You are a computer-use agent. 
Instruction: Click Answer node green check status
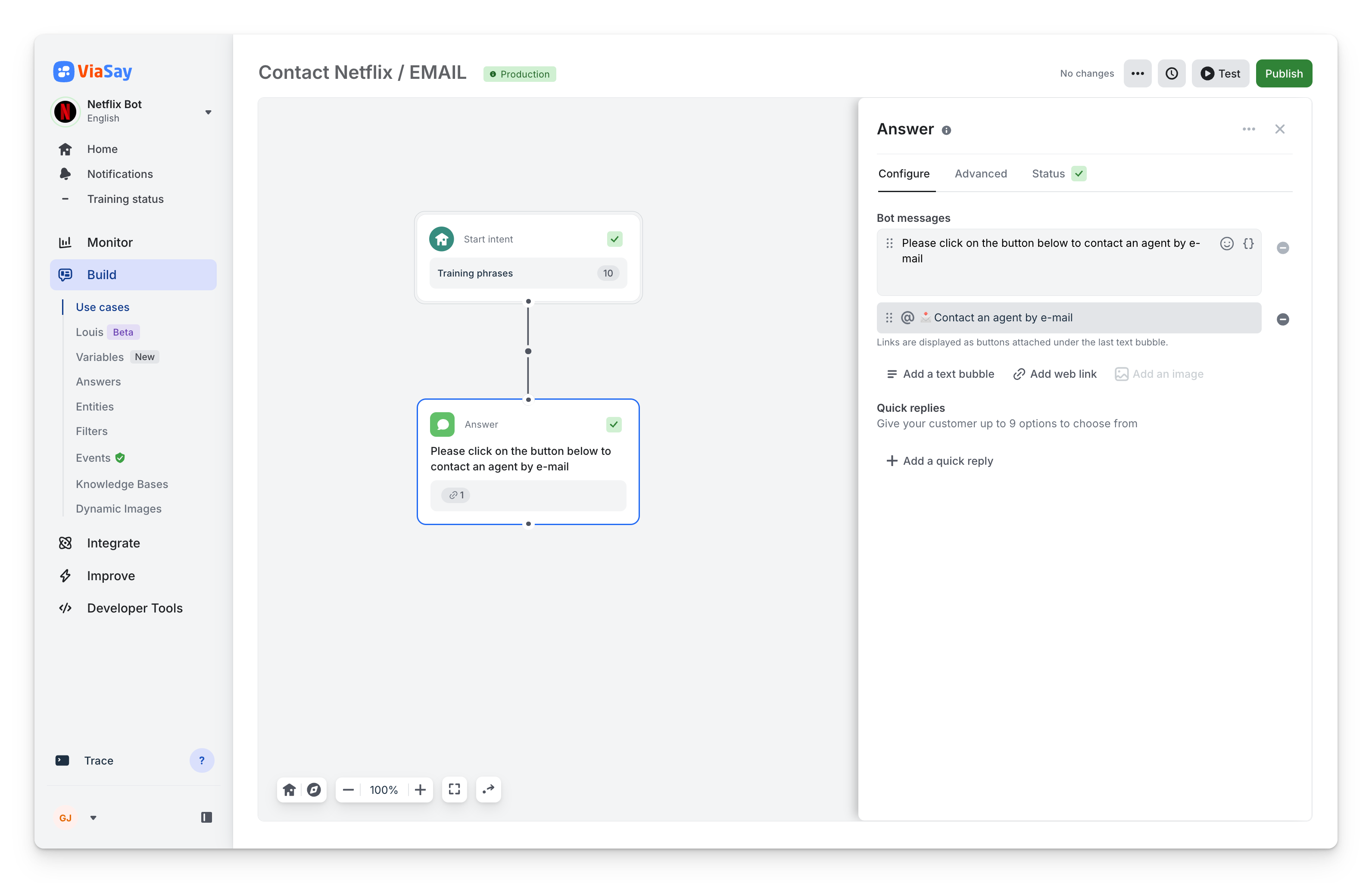(614, 424)
